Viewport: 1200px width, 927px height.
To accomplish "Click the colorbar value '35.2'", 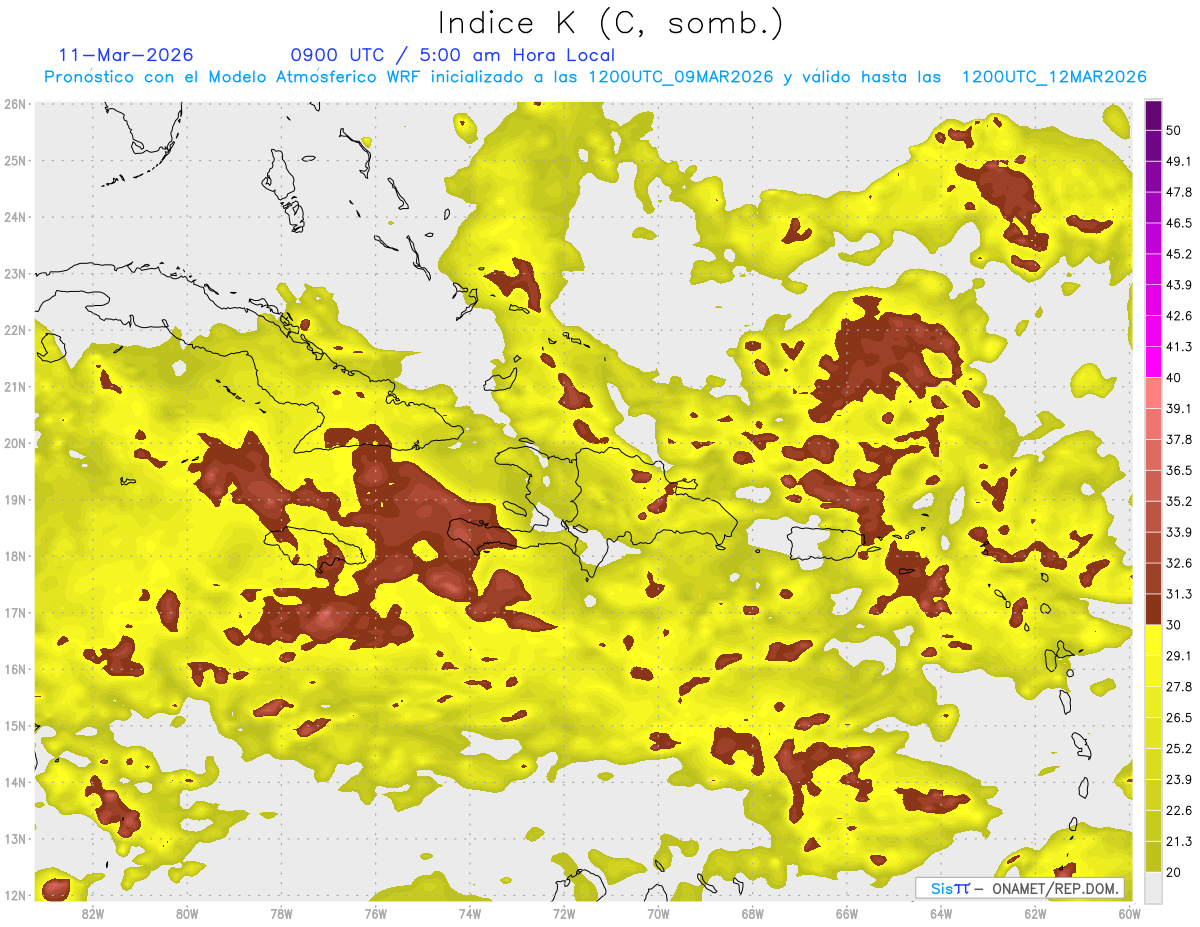I will click(x=1178, y=501).
